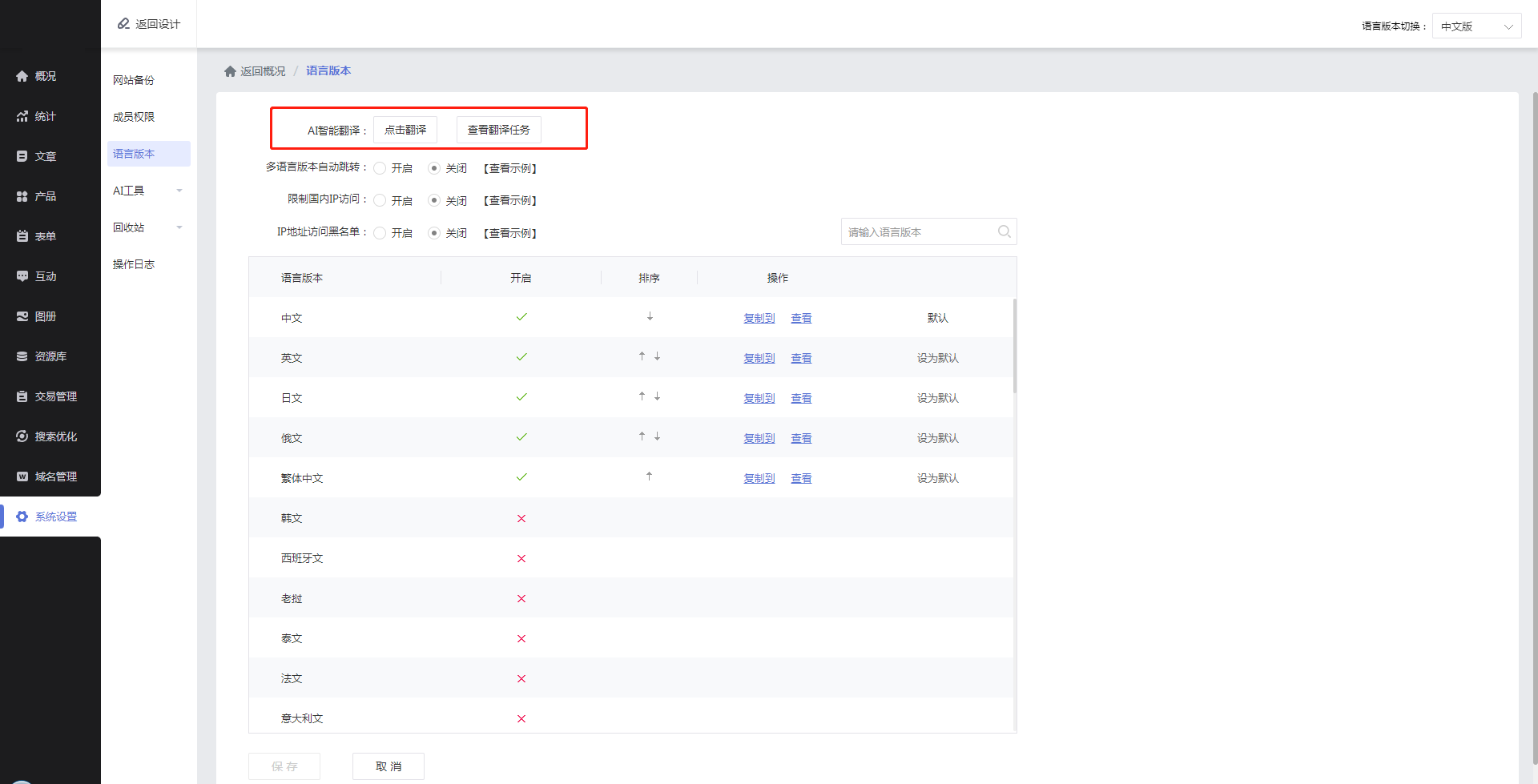Move 繁体中文 row up with the arrow
Image resolution: width=1538 pixels, height=784 pixels.
[649, 476]
